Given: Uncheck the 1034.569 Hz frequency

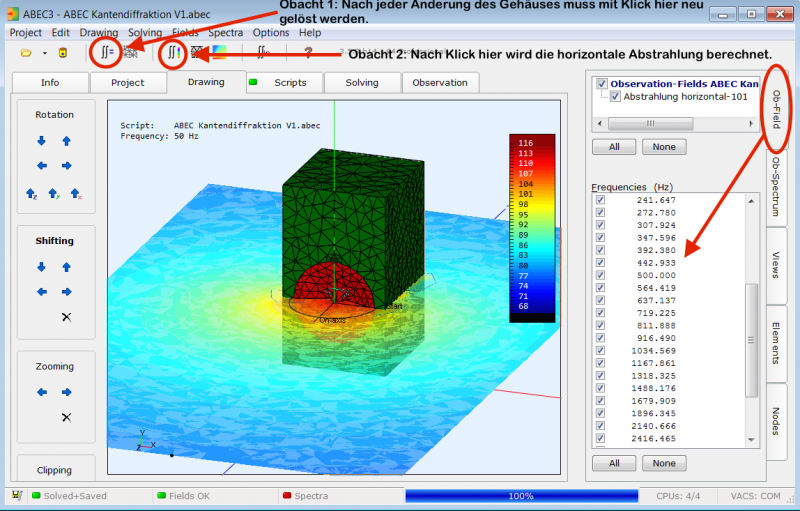Looking at the screenshot, I should point(601,350).
